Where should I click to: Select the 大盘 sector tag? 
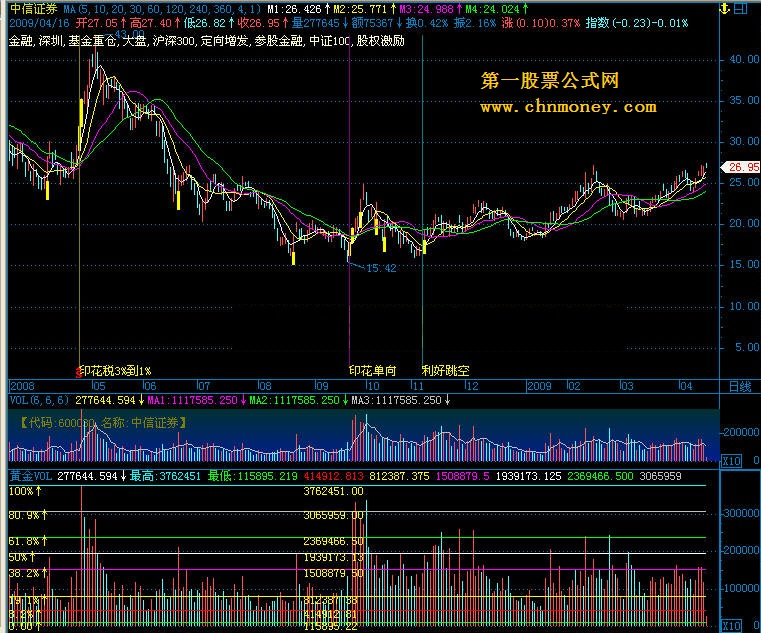pyautogui.click(x=134, y=41)
